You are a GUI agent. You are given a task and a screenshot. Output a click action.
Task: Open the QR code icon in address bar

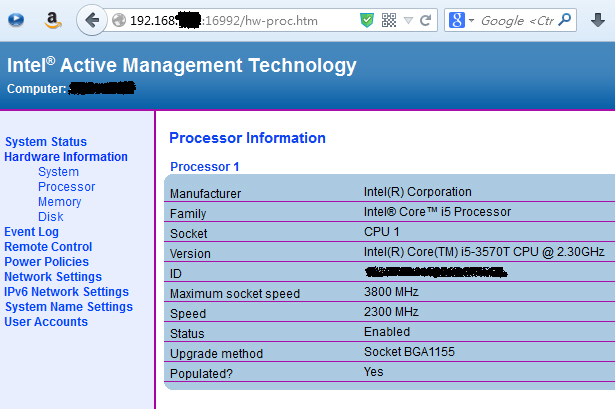[x=389, y=20]
